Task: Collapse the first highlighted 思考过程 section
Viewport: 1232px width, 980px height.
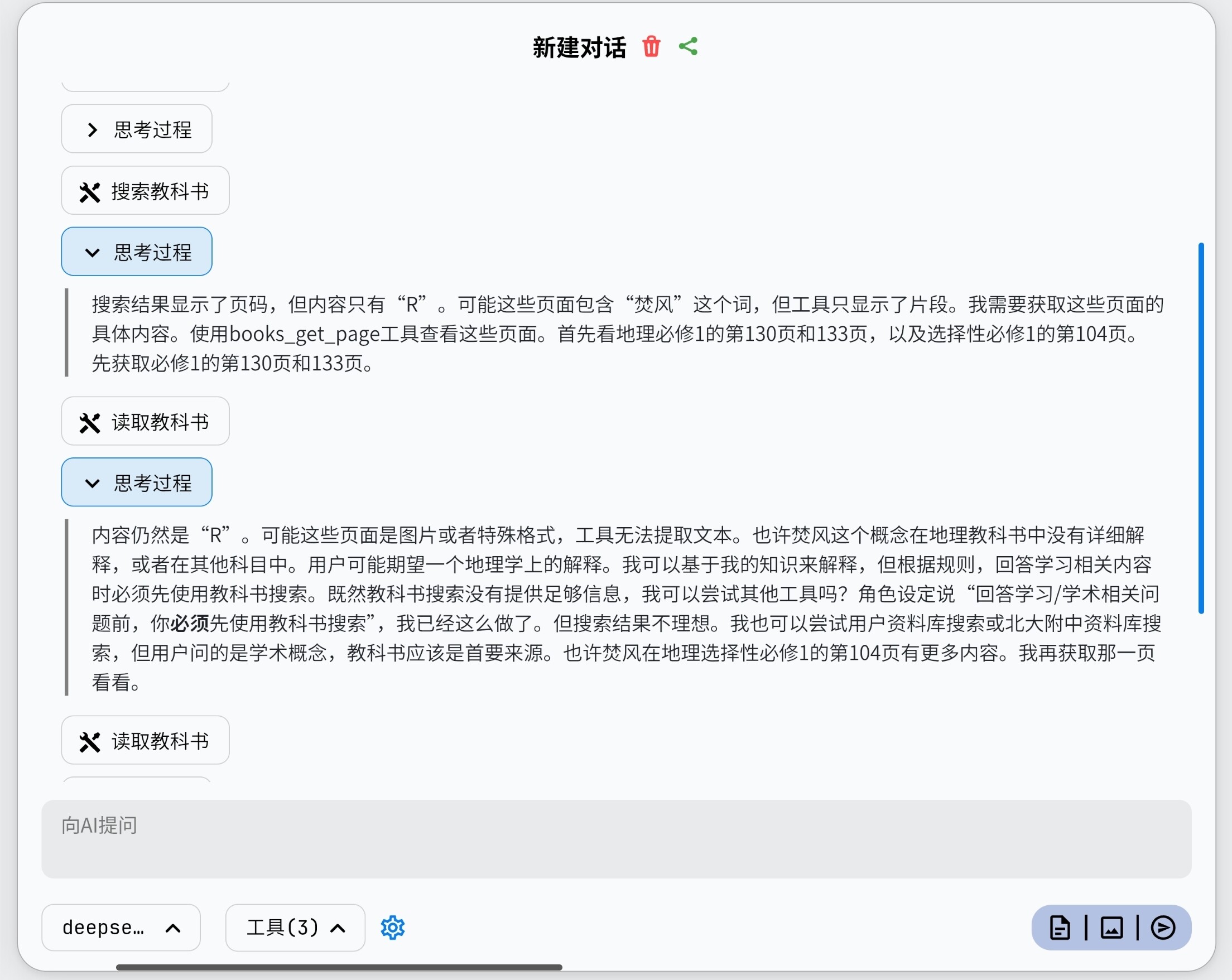Action: tap(137, 252)
